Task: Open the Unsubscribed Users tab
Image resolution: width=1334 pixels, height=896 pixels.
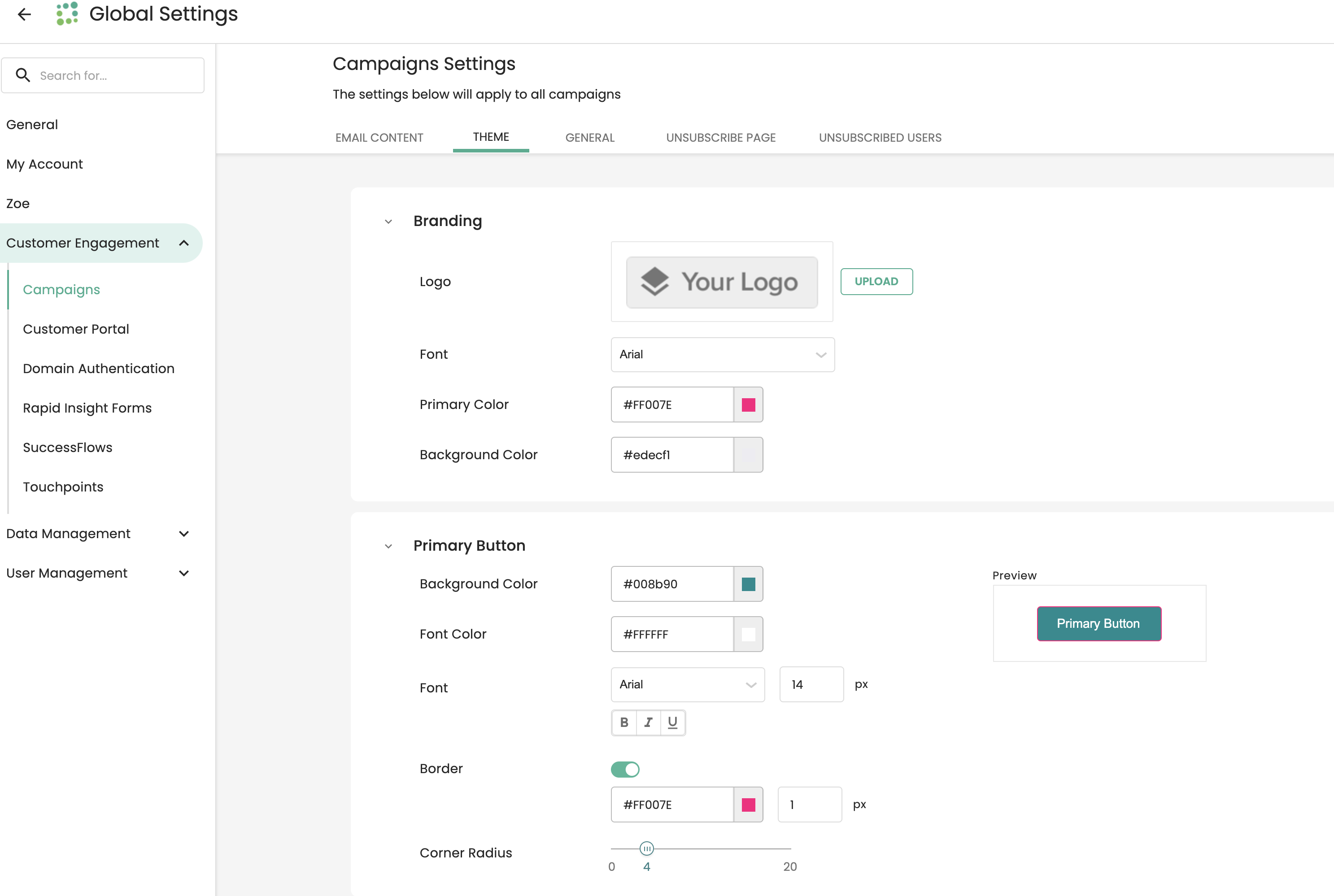Action: (x=880, y=138)
